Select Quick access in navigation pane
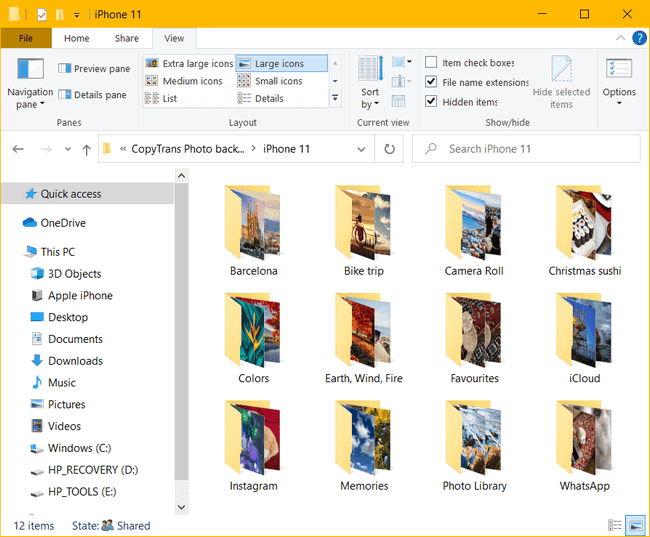This screenshot has height=537, width=650. [87, 194]
